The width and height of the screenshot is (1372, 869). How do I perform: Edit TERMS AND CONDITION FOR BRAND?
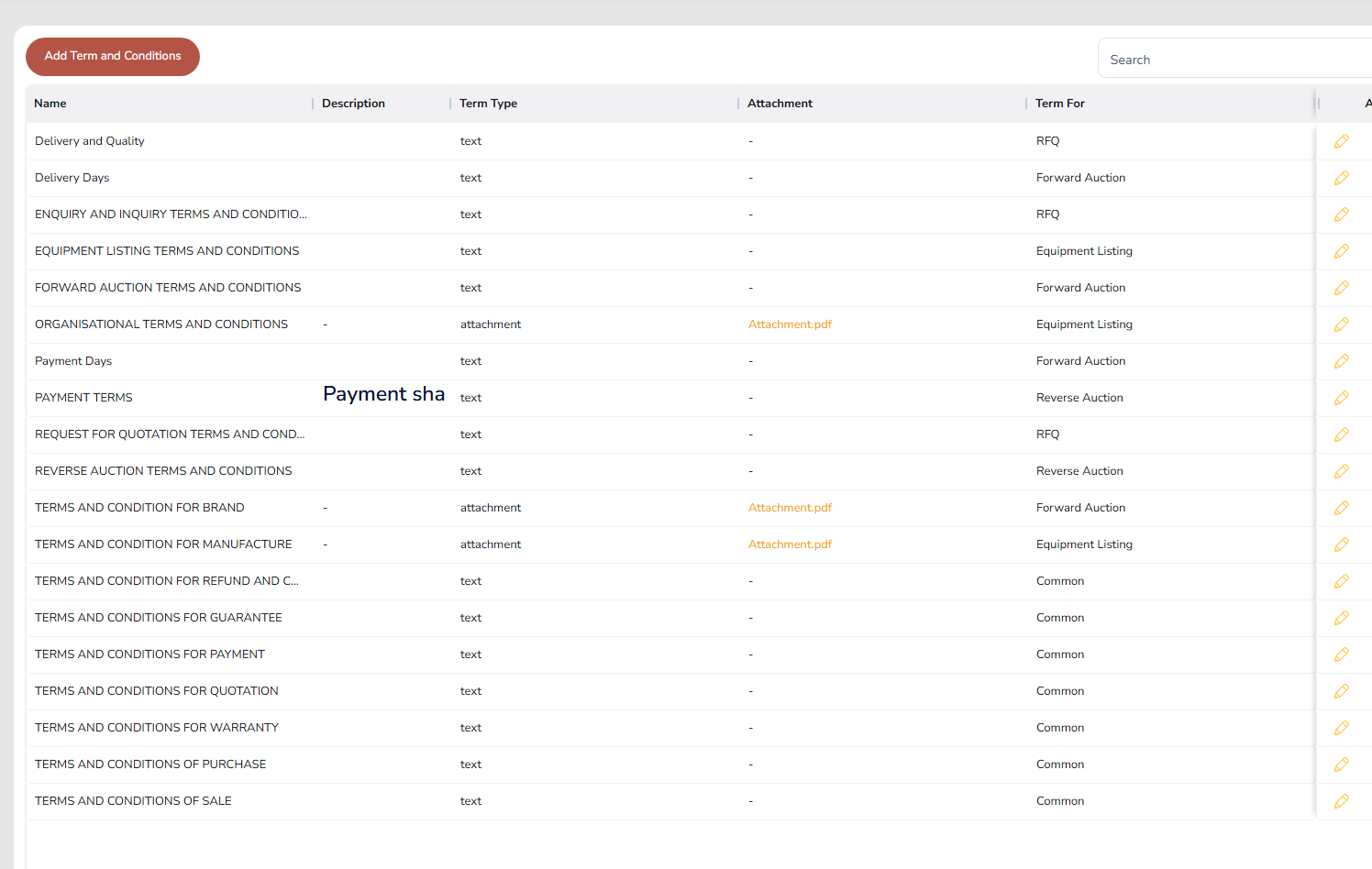[1341, 508]
